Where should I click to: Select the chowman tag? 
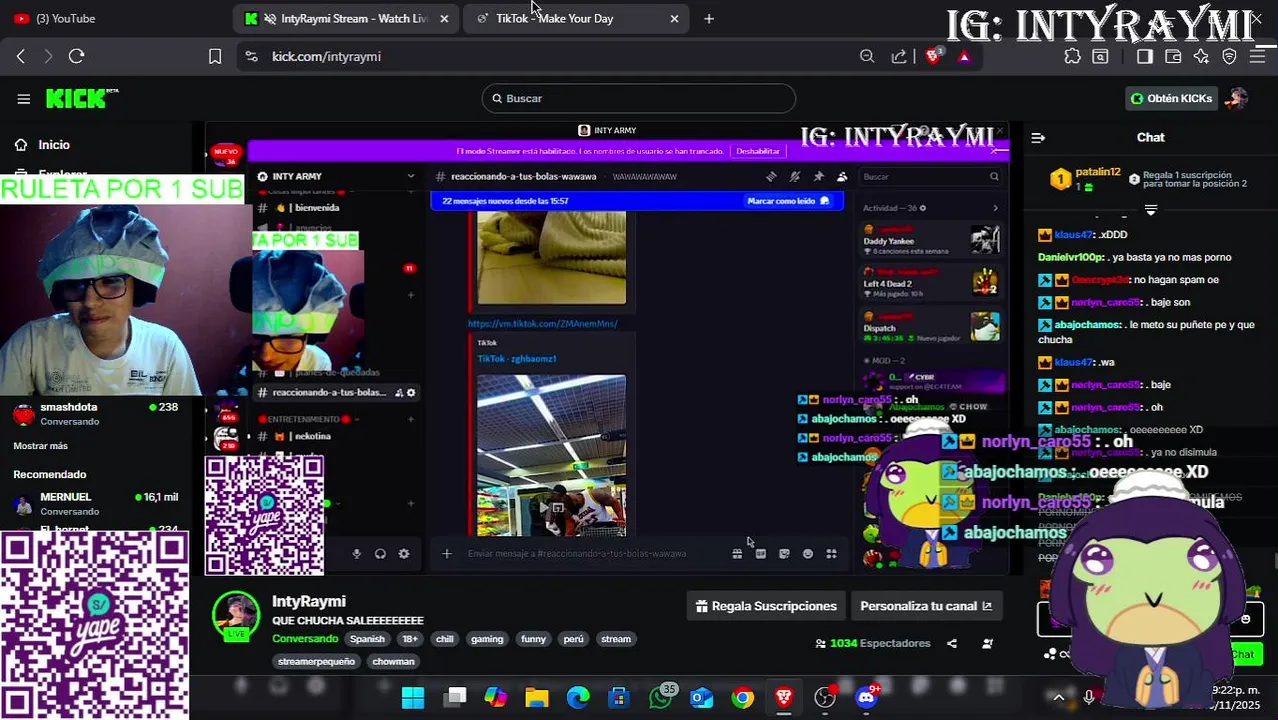pyautogui.click(x=393, y=661)
